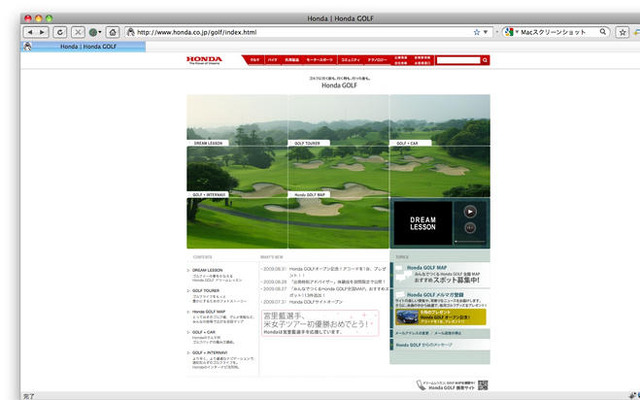The height and width of the screenshot is (400, 640).
Task: Open the 2009.08.27 news item
Action: [339, 291]
